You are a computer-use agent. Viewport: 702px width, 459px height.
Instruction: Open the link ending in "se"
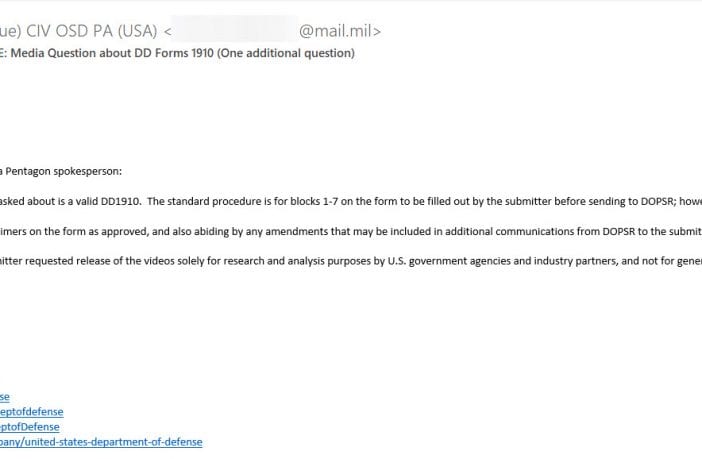pyautogui.click(x=4, y=397)
